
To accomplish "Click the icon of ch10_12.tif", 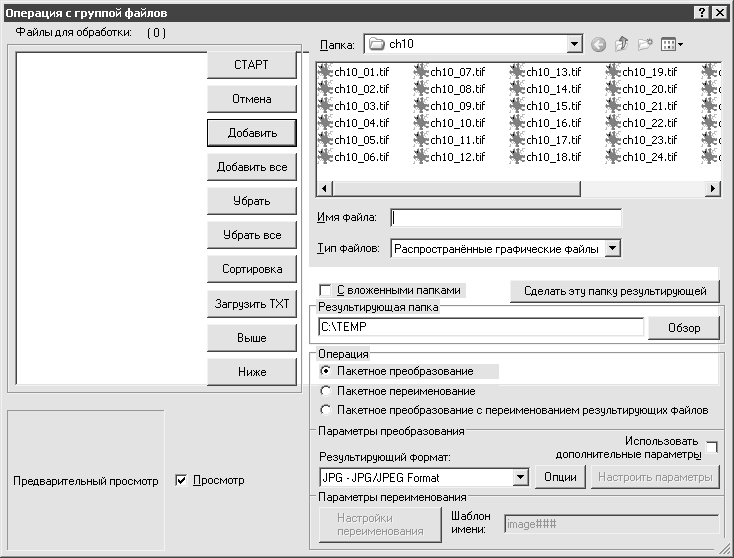I will point(421,156).
